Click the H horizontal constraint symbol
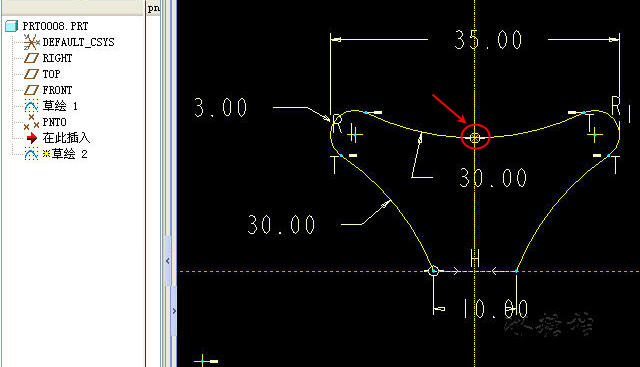 click(475, 258)
